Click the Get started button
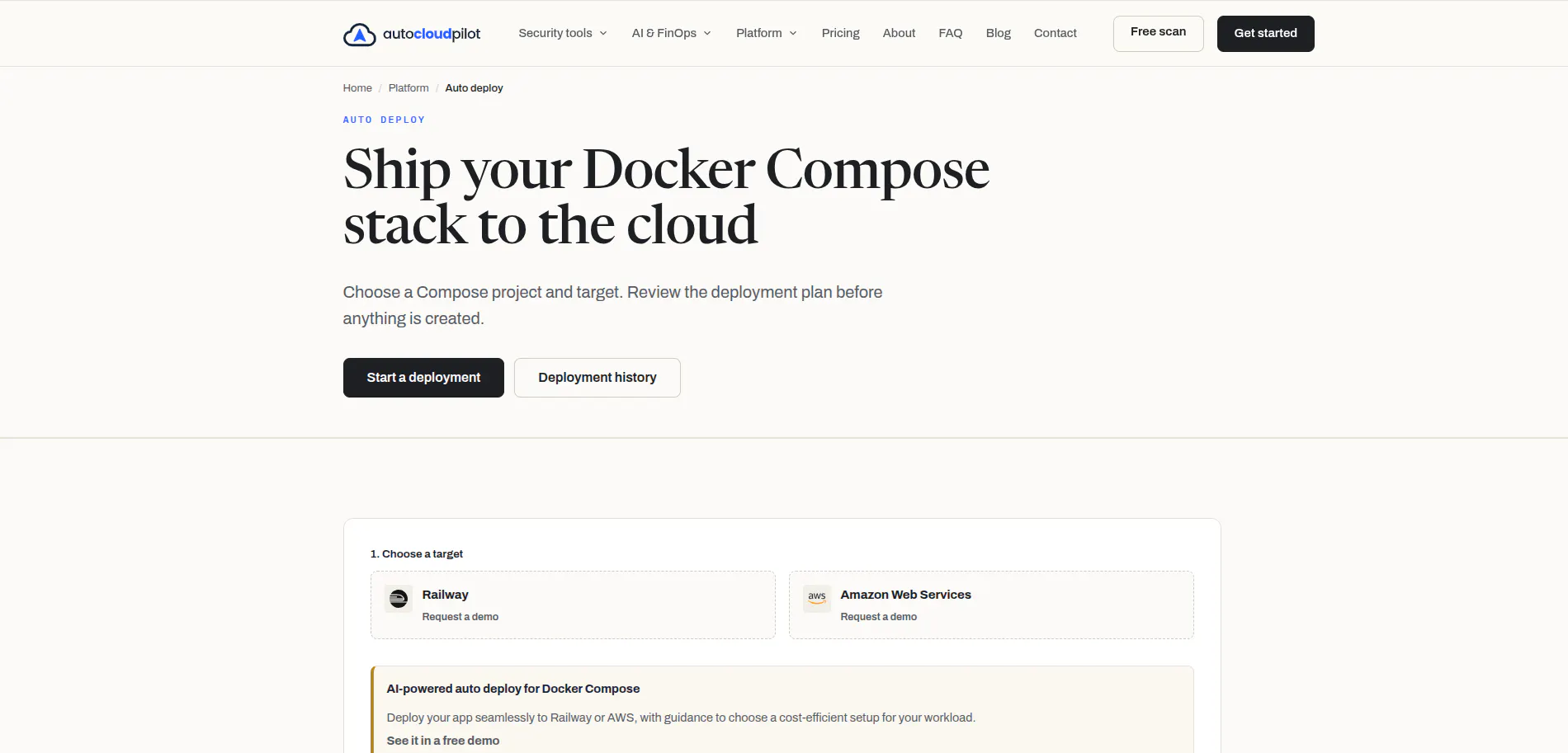1568x753 pixels. (x=1265, y=34)
